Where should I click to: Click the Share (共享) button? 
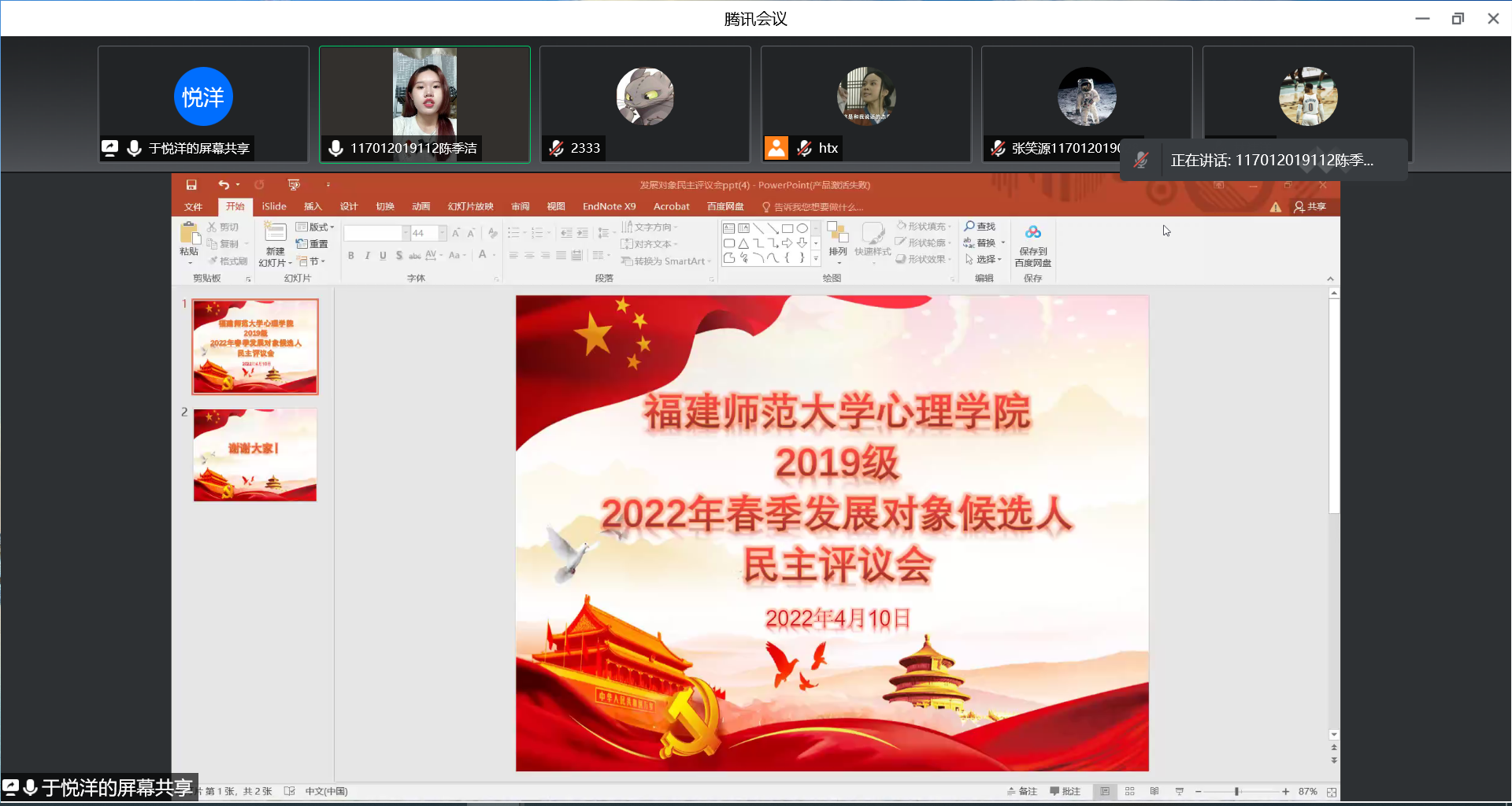click(1310, 207)
